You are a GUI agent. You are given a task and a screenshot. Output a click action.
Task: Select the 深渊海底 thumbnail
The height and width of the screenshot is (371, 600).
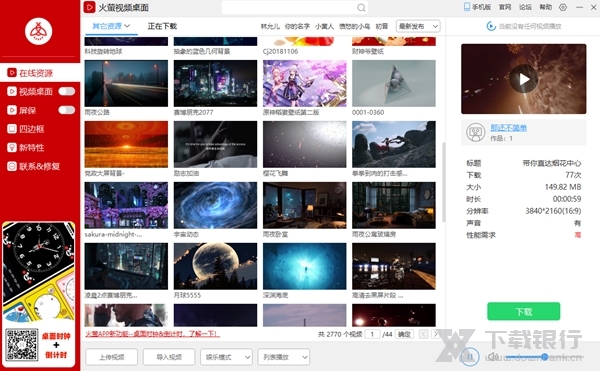click(x=305, y=266)
